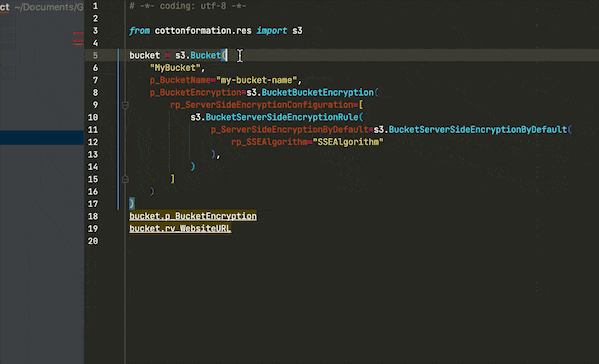Image resolution: width=599 pixels, height=364 pixels.
Task: Click the closing square bracket on line 15
Action: pyautogui.click(x=173, y=179)
